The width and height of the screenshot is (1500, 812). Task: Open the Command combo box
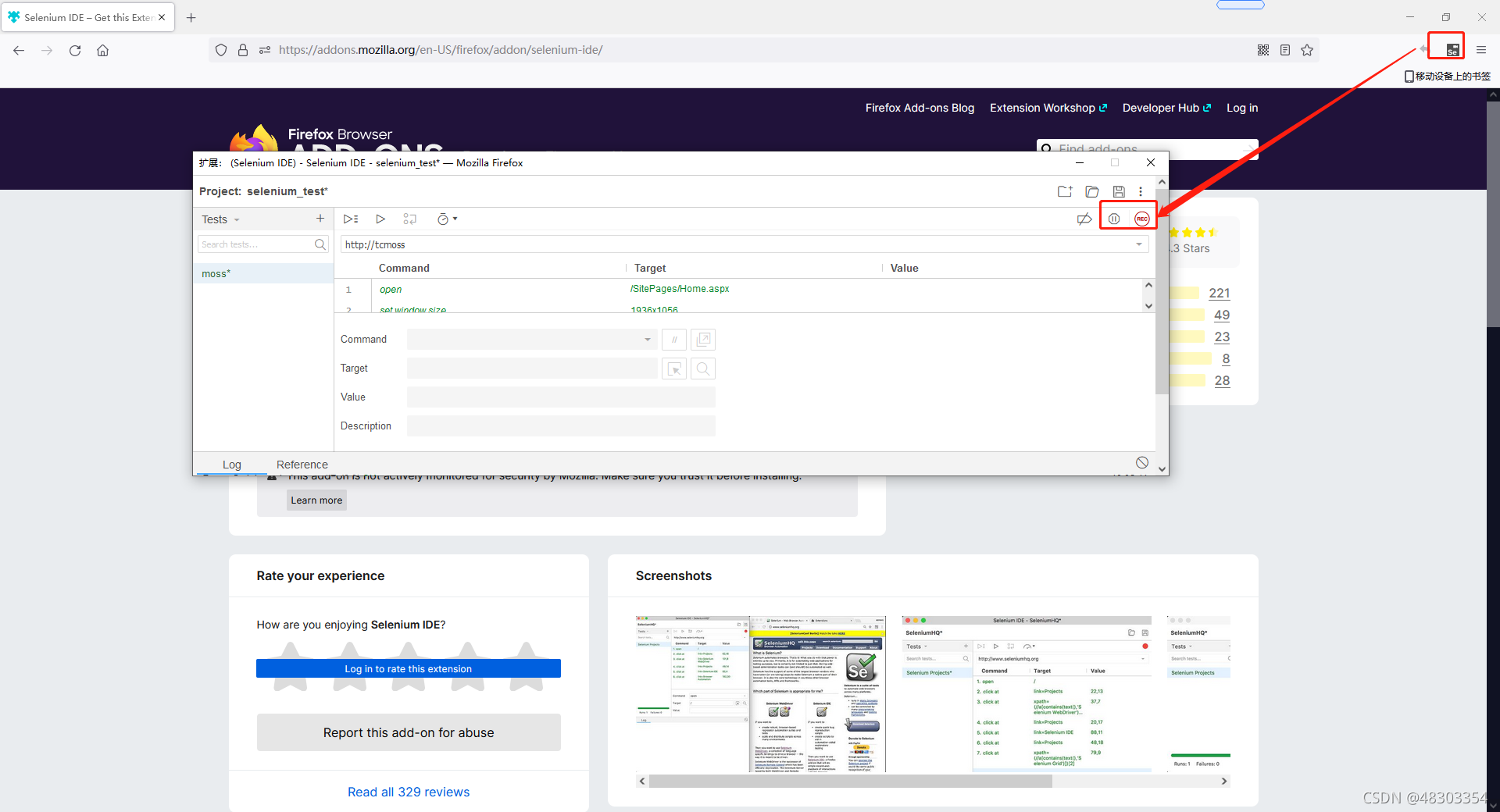(x=531, y=340)
